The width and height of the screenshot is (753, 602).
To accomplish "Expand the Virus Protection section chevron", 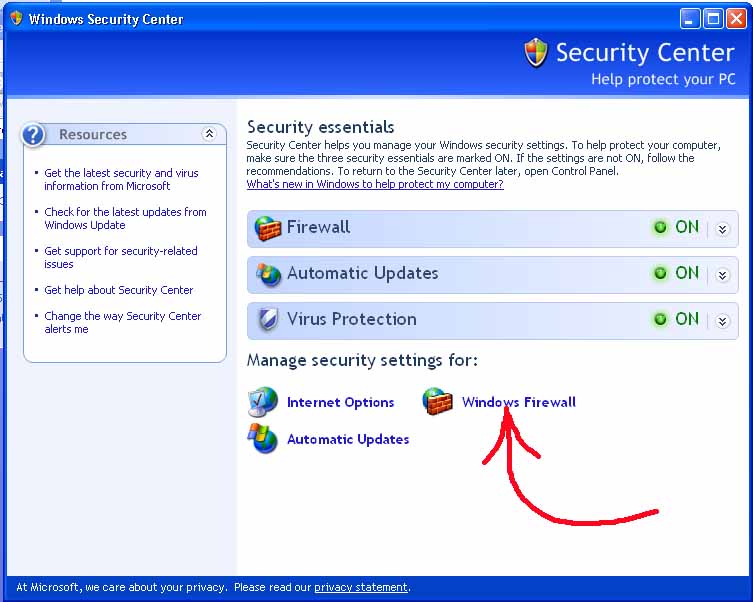I will point(722,321).
